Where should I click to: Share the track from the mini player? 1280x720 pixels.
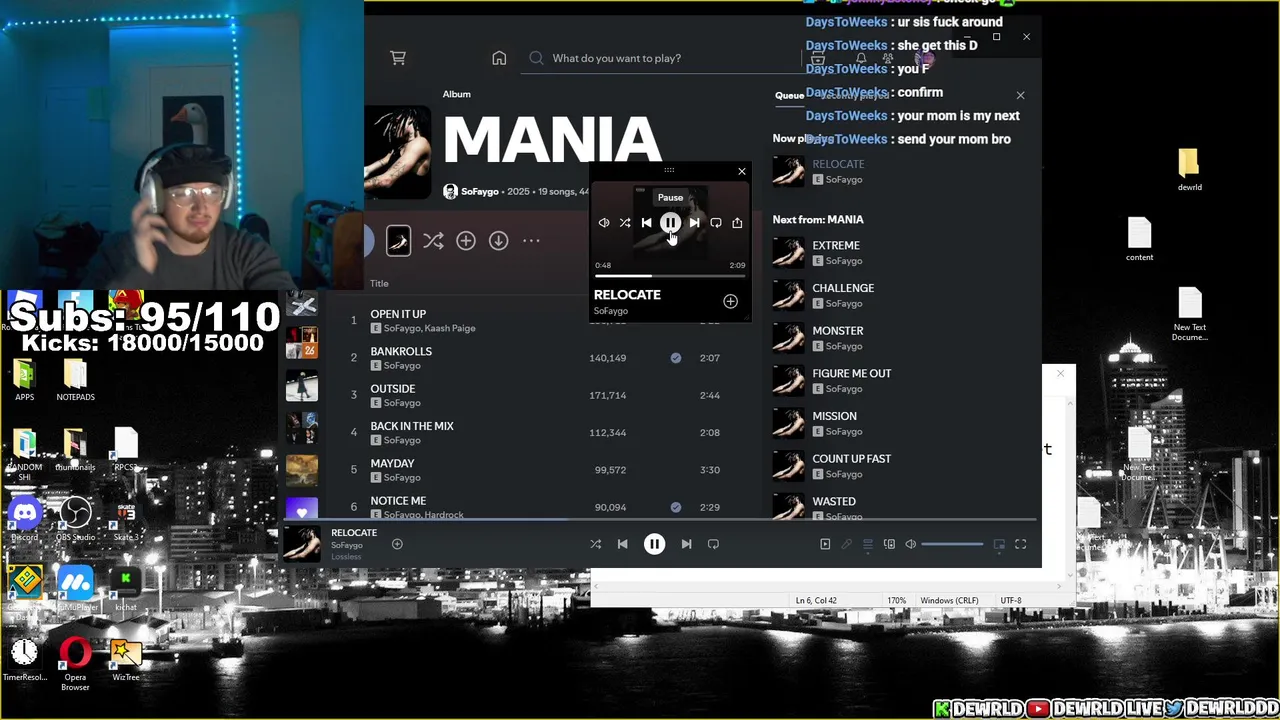coord(737,223)
